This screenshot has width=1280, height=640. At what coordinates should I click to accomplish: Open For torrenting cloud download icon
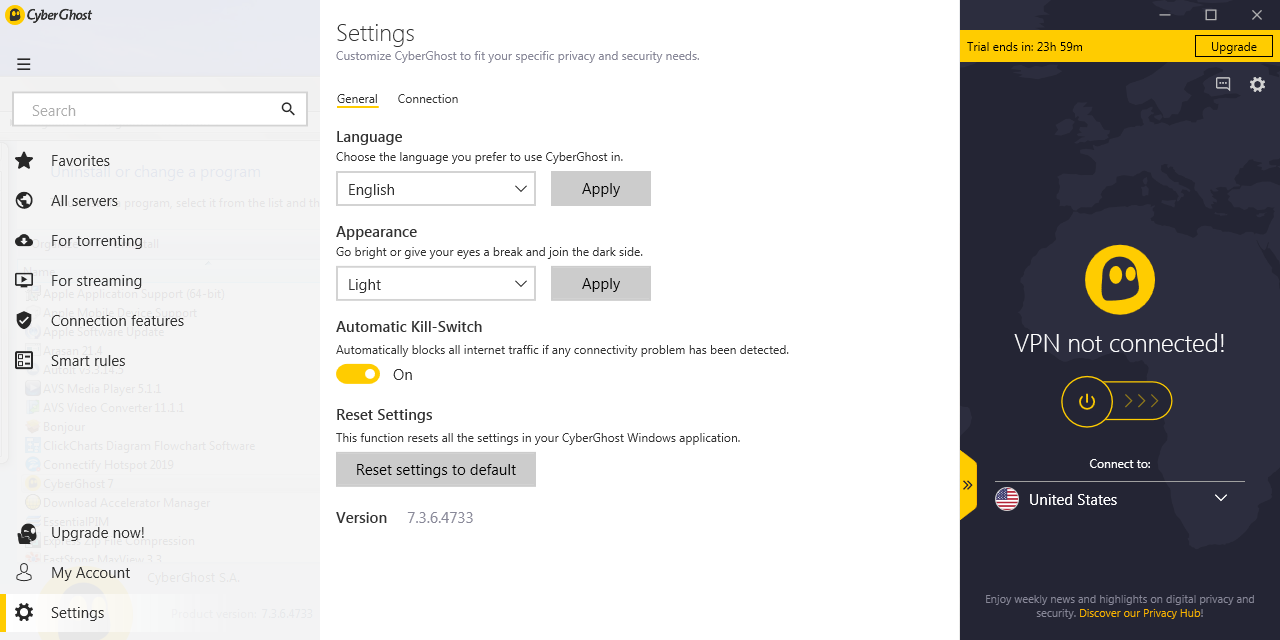(25, 241)
